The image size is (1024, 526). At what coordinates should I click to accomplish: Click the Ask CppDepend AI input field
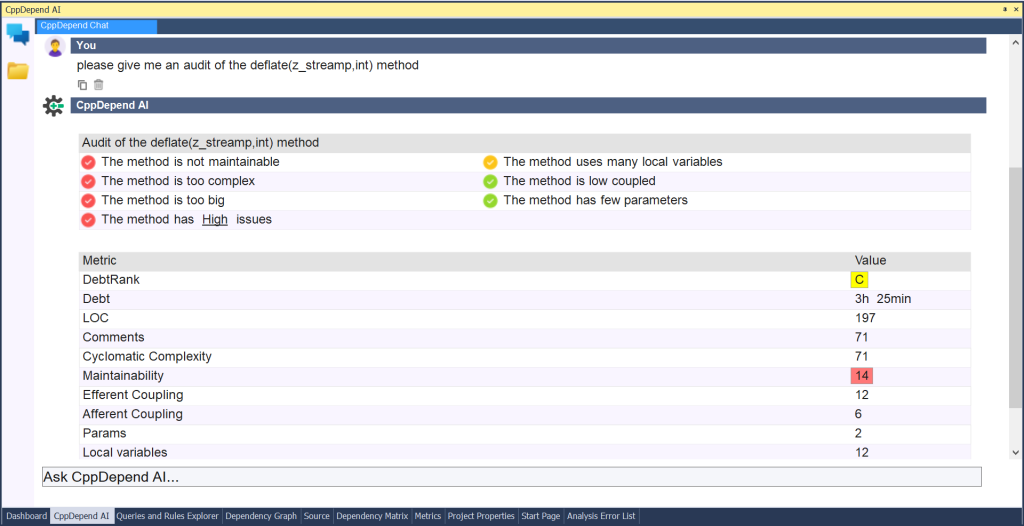point(511,477)
